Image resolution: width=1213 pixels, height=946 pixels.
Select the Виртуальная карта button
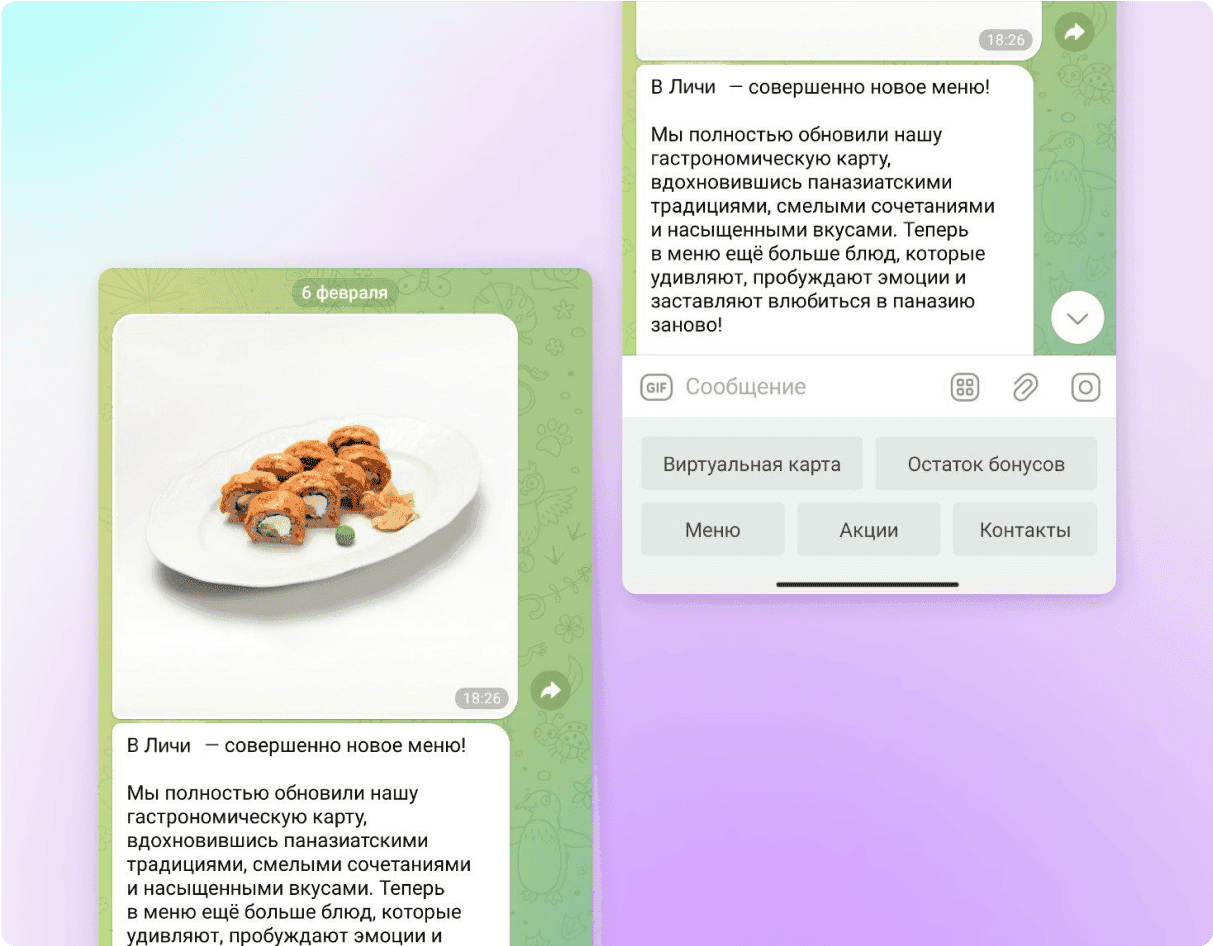click(752, 464)
